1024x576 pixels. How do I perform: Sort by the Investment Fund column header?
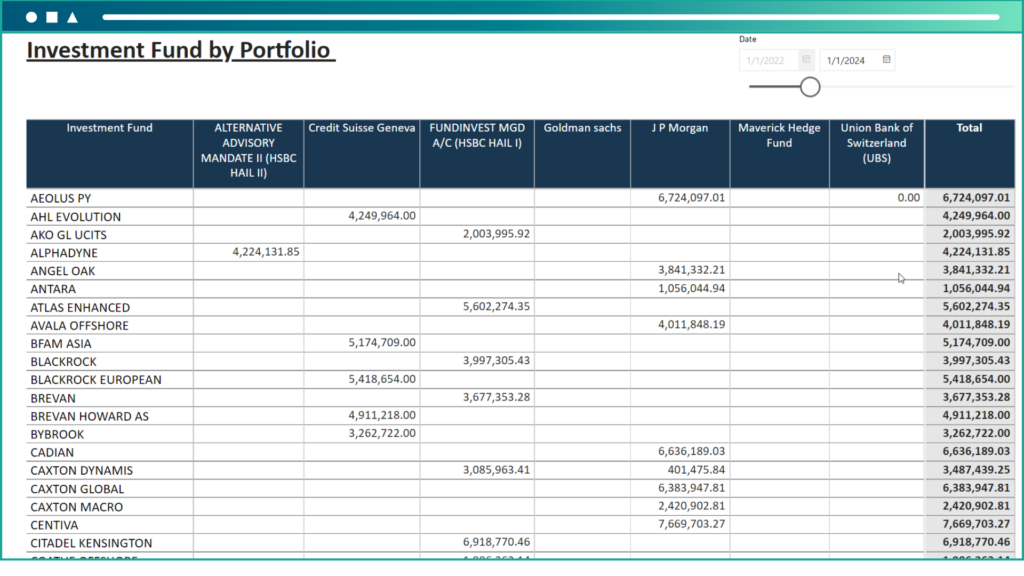pos(109,128)
